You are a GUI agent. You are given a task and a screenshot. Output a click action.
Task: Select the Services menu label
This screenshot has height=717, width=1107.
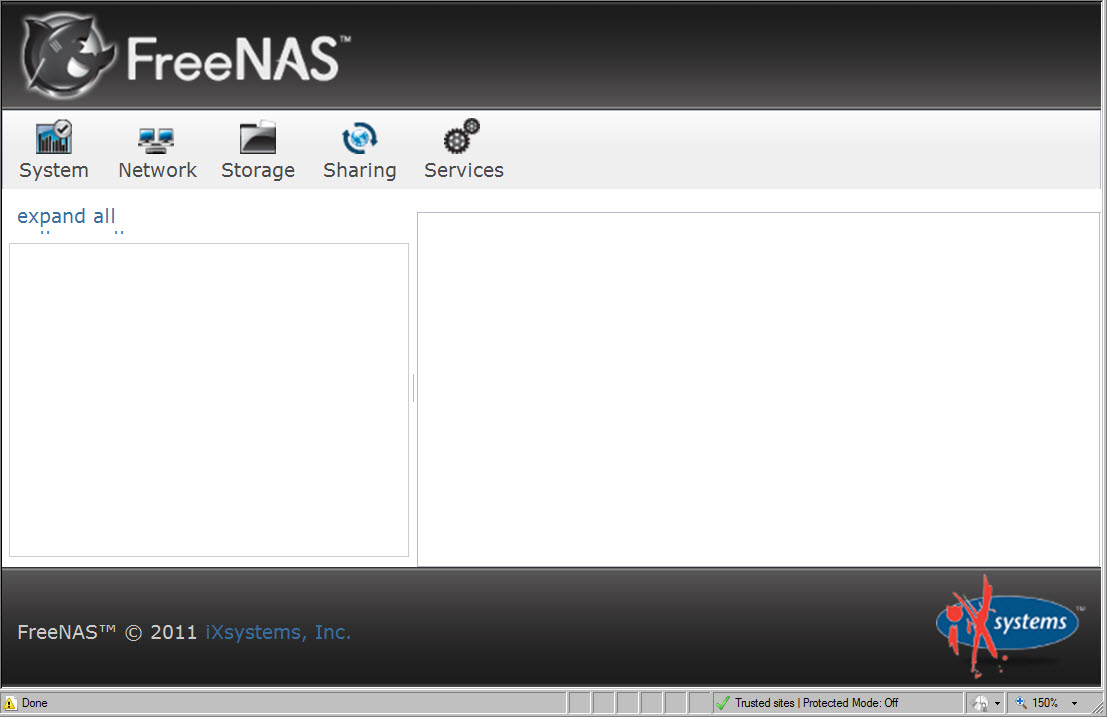point(464,170)
